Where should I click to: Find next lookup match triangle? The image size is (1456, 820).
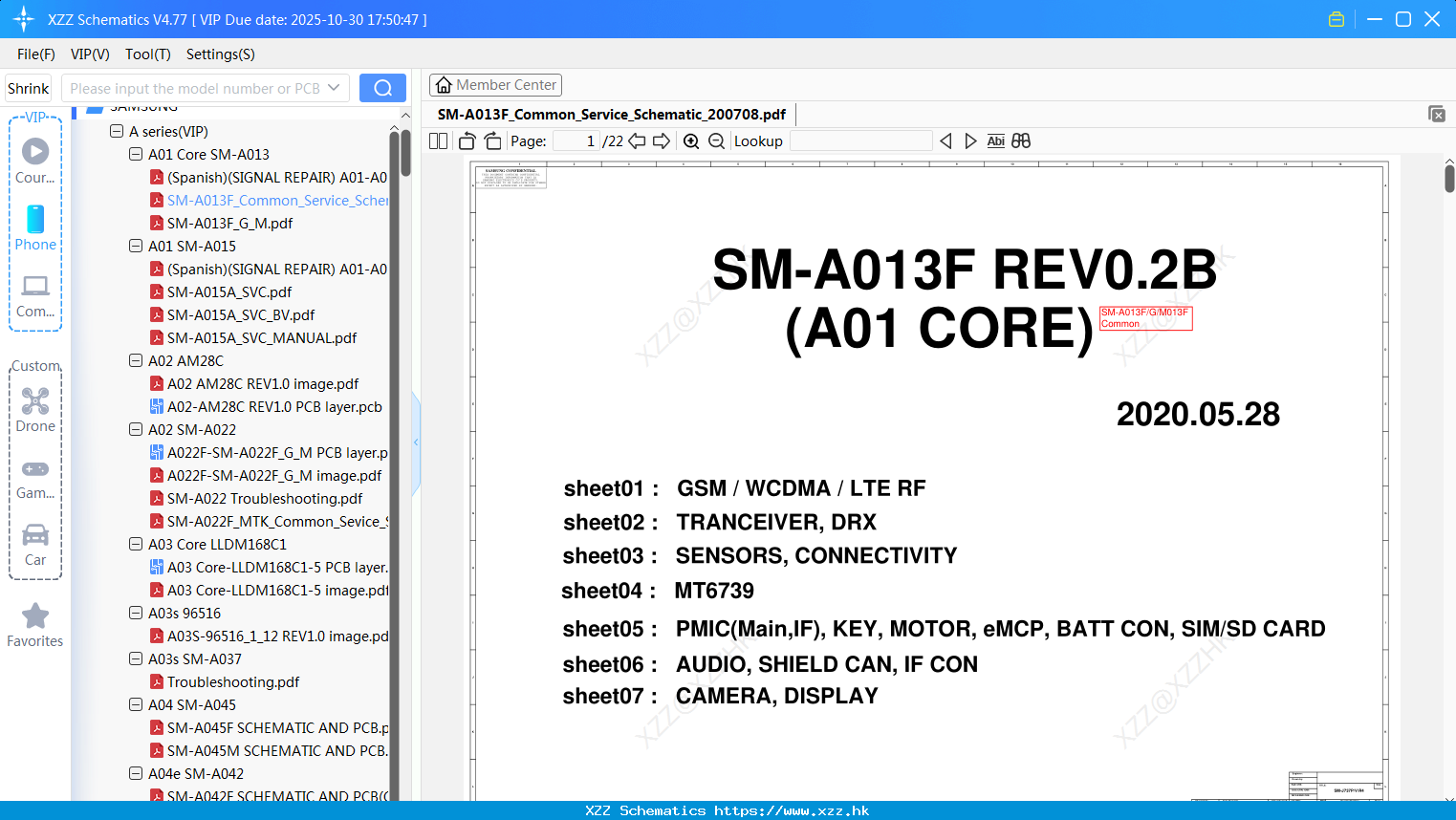pyautogui.click(x=970, y=141)
